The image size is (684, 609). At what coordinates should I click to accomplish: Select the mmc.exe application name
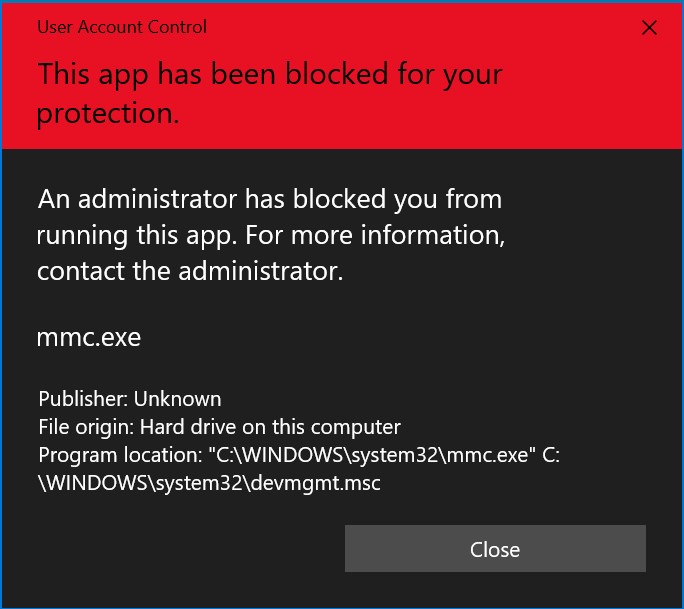[x=89, y=338]
